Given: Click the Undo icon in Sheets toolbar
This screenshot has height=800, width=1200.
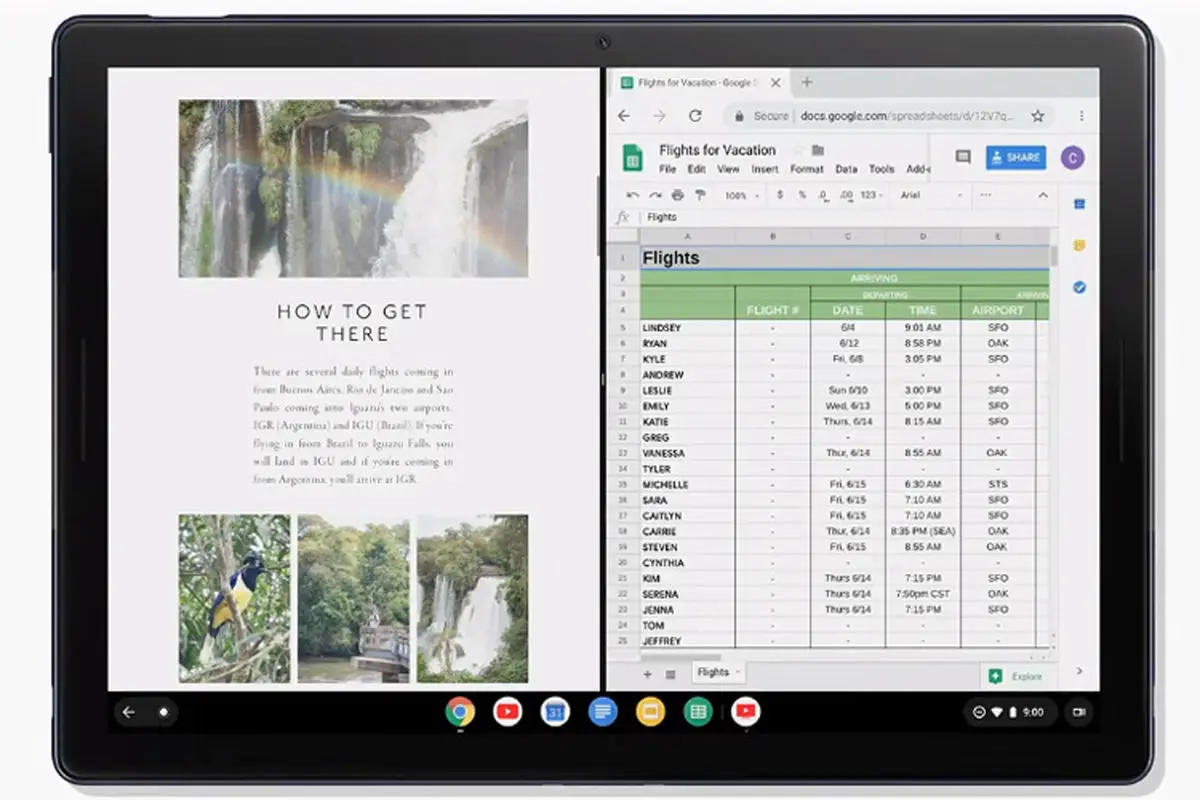Looking at the screenshot, I should [632, 195].
